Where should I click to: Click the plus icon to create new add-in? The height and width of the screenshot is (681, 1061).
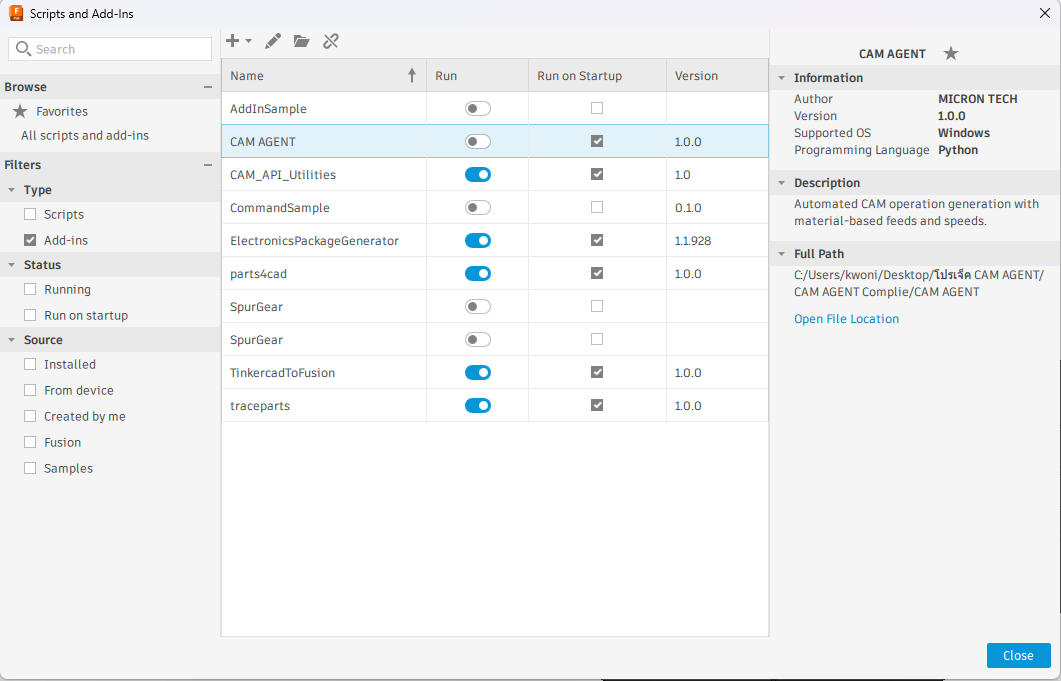click(233, 41)
